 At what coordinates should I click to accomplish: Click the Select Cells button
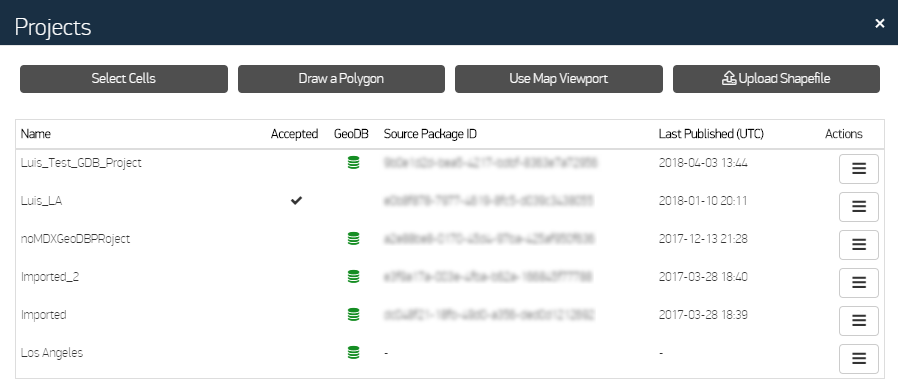pos(124,79)
